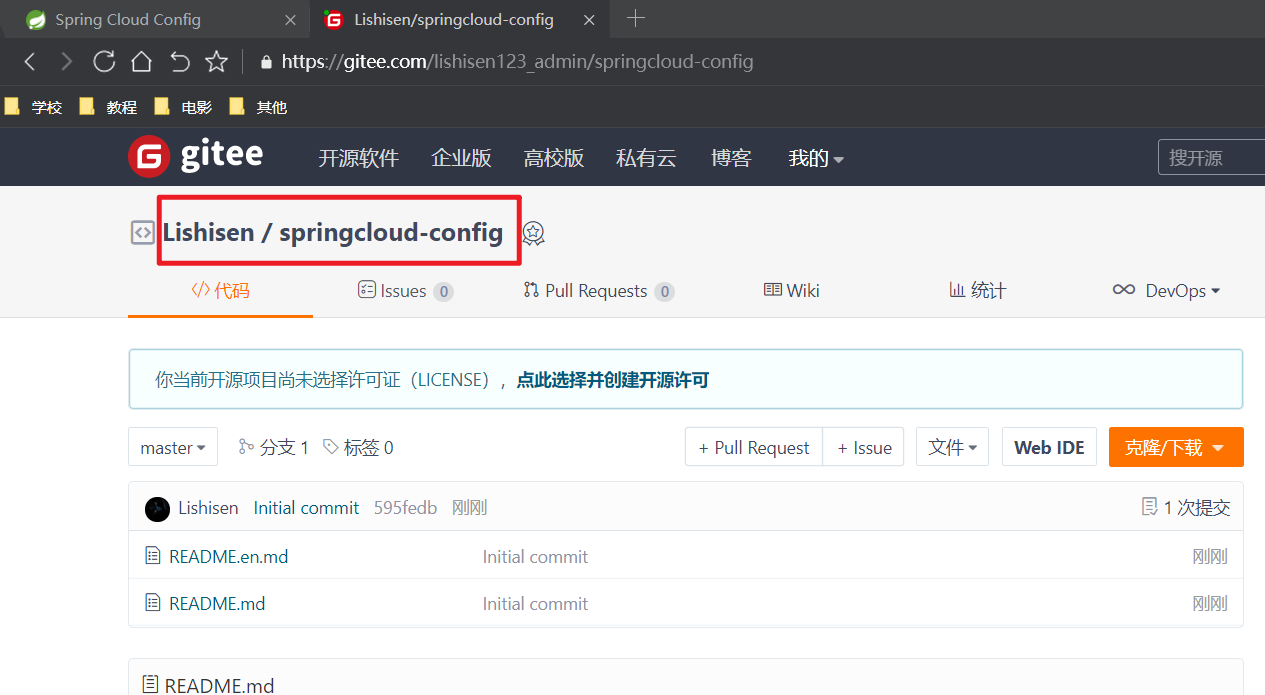The image size is (1265, 695).
Task: Select the Lishisen/springcloud-config browser tab
Action: [460, 20]
